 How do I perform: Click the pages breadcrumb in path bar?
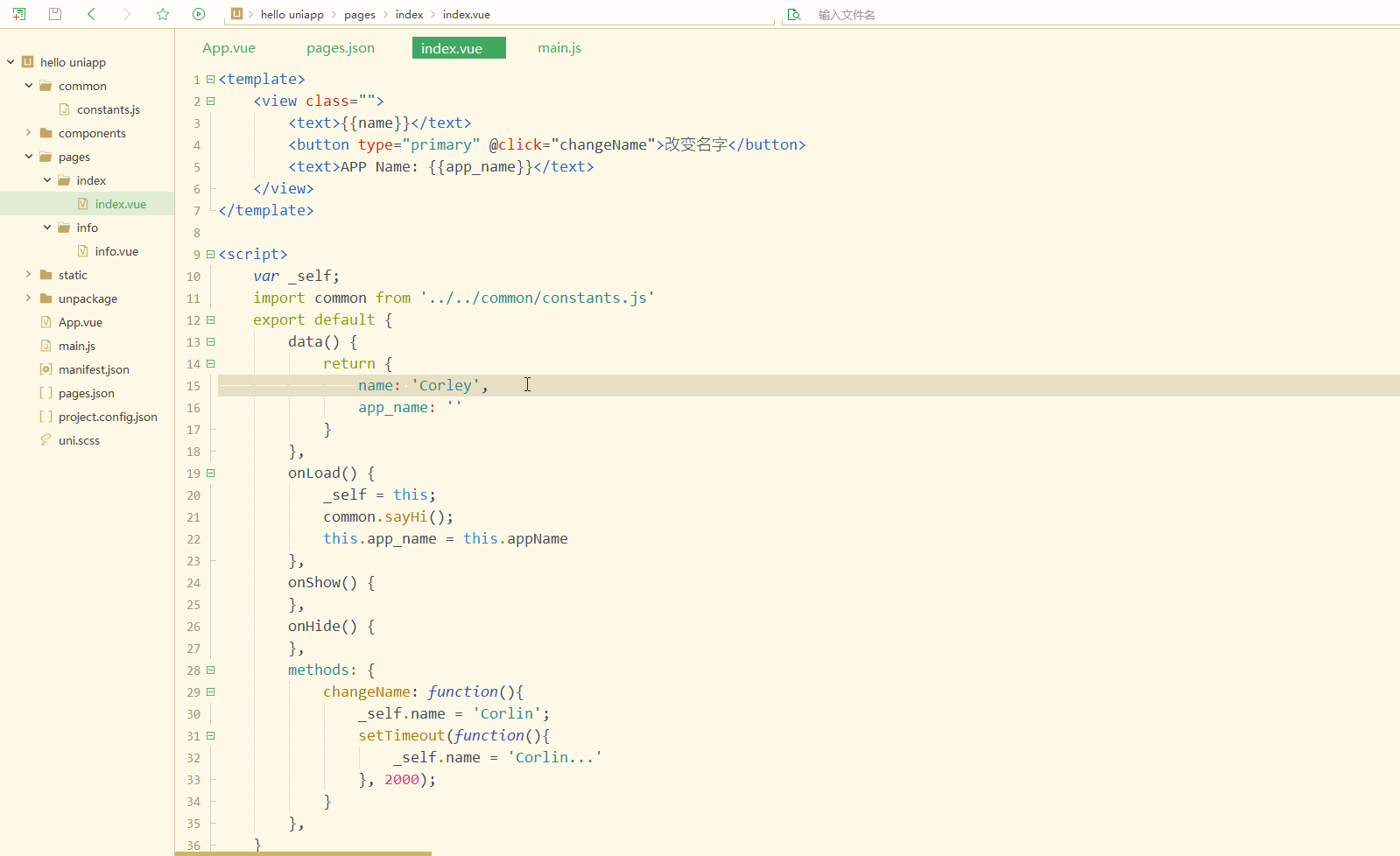point(360,15)
